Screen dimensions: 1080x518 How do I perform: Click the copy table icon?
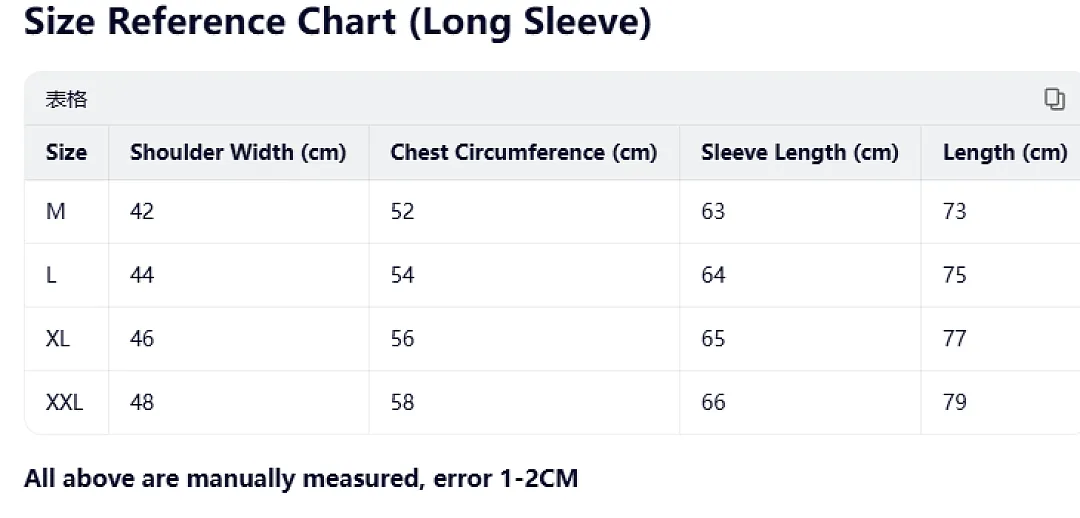click(1055, 99)
